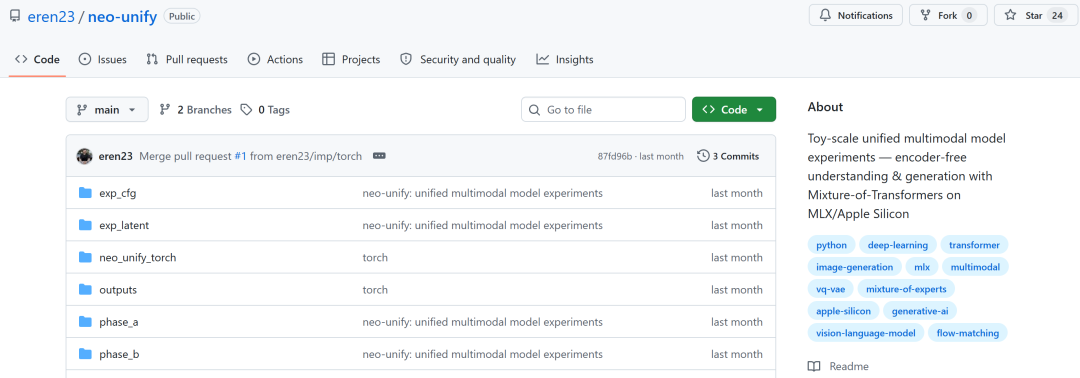Focus the Go to file search field
The image size is (1080, 378).
[603, 109]
